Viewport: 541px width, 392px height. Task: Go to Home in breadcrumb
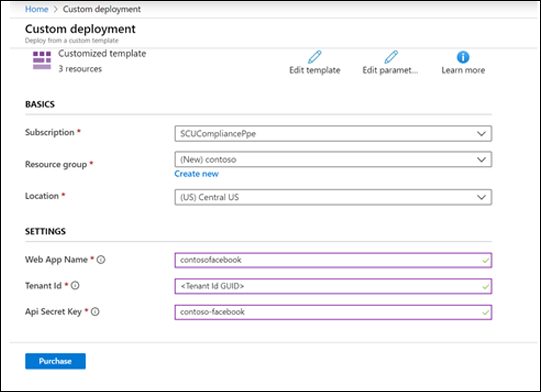37,9
